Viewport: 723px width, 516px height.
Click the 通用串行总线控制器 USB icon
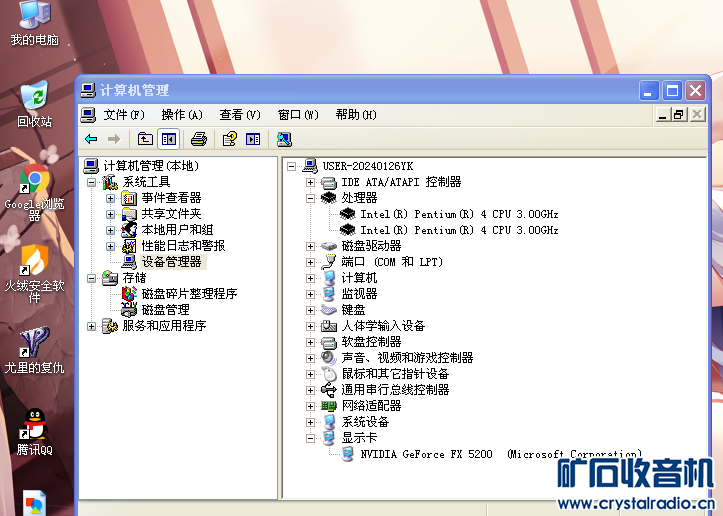coord(328,390)
